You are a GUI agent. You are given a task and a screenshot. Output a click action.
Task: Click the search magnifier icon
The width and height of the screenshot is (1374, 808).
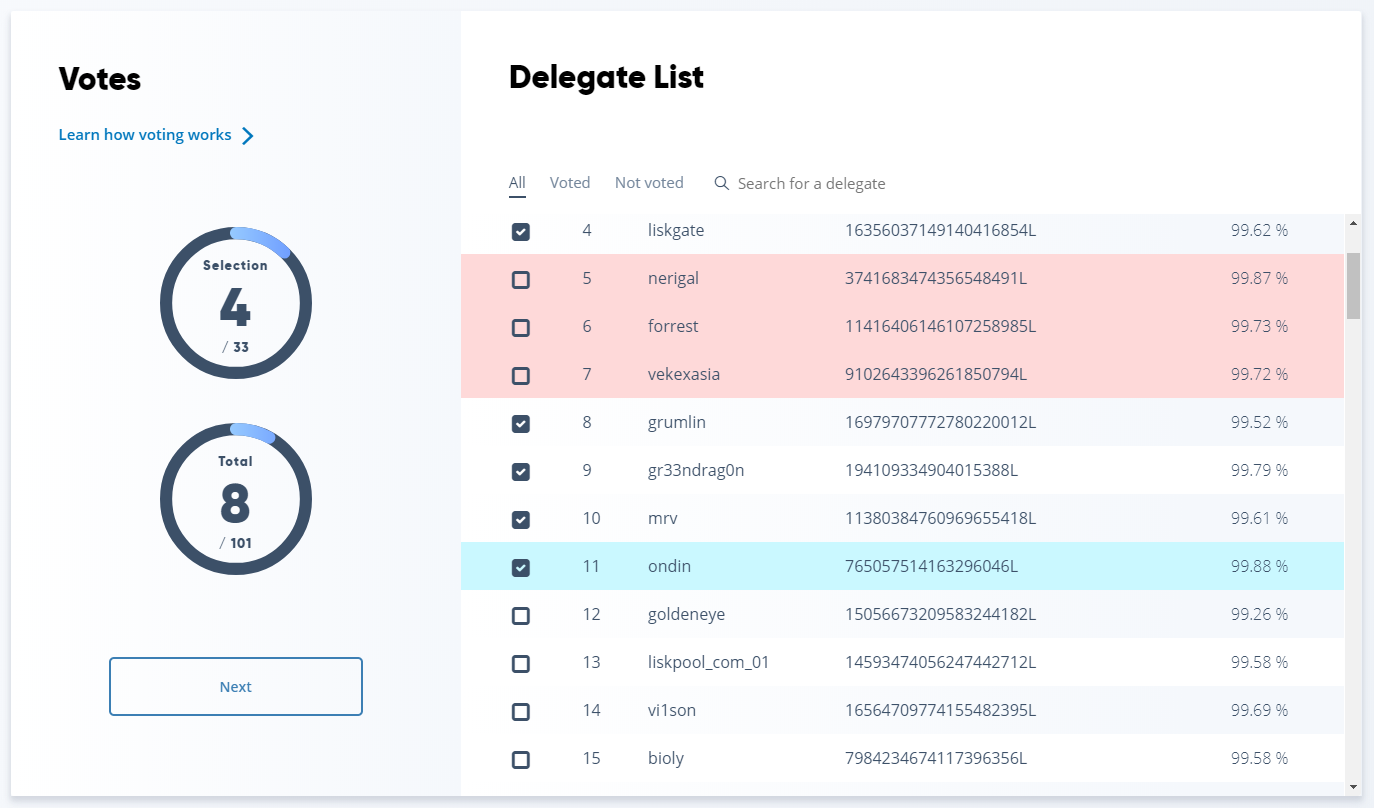[x=722, y=183]
